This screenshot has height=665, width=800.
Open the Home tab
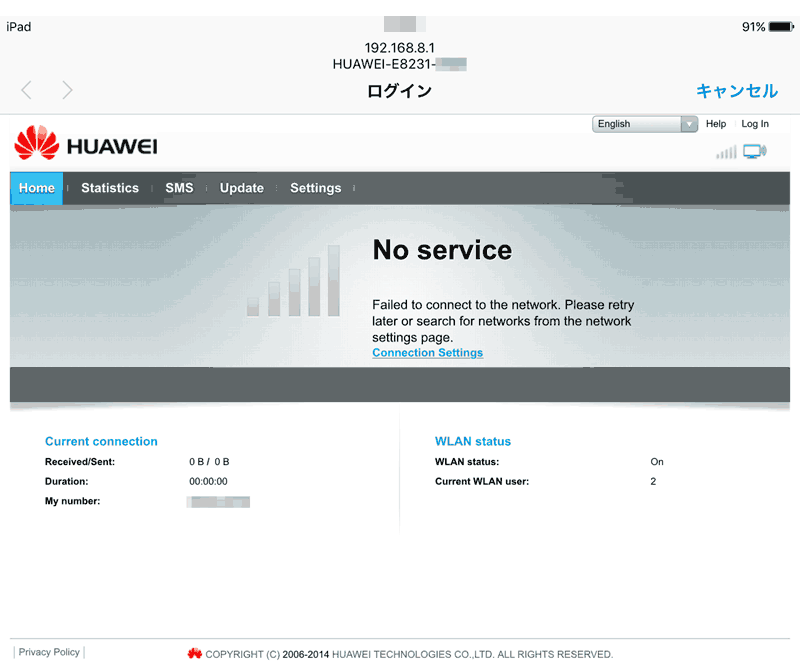point(37,188)
